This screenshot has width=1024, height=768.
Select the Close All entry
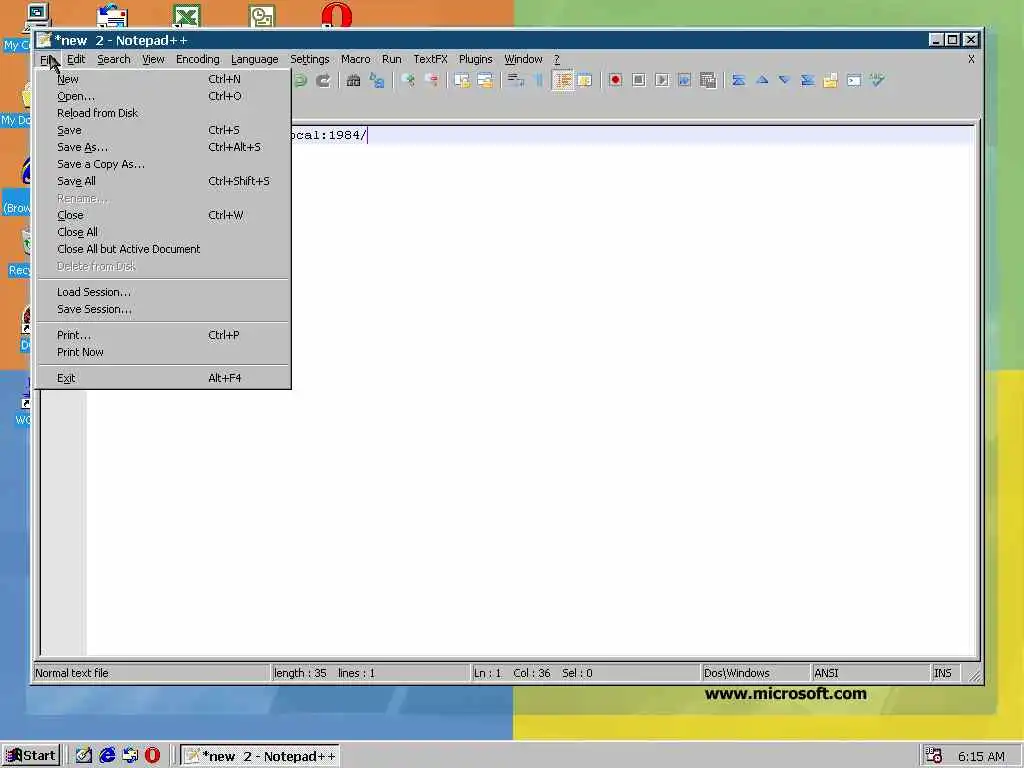tap(163, 232)
